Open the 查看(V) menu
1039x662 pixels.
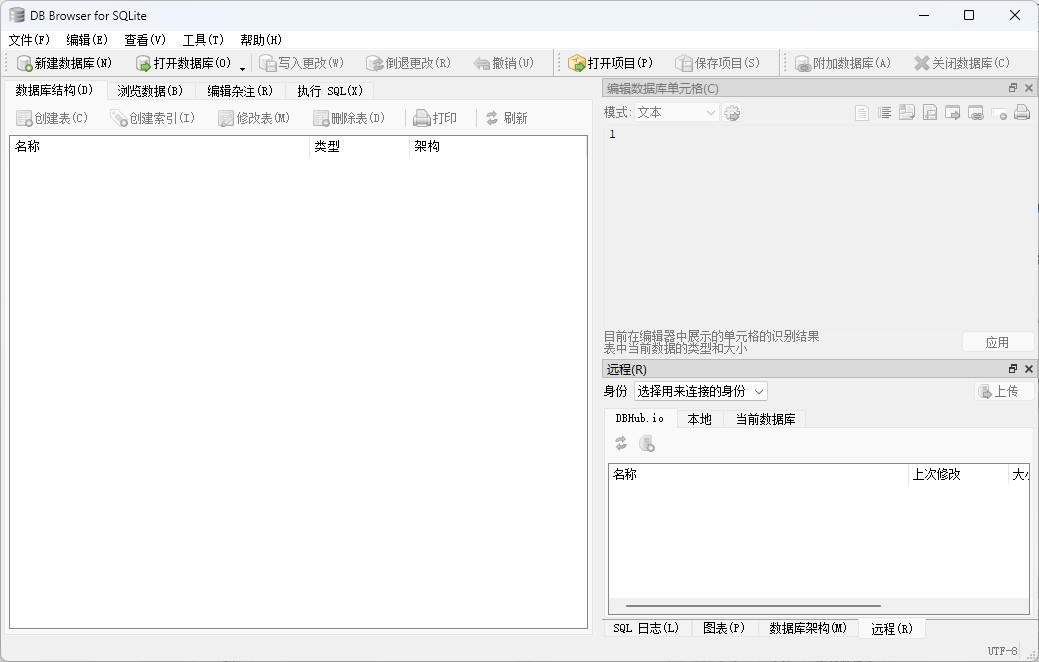tap(144, 40)
